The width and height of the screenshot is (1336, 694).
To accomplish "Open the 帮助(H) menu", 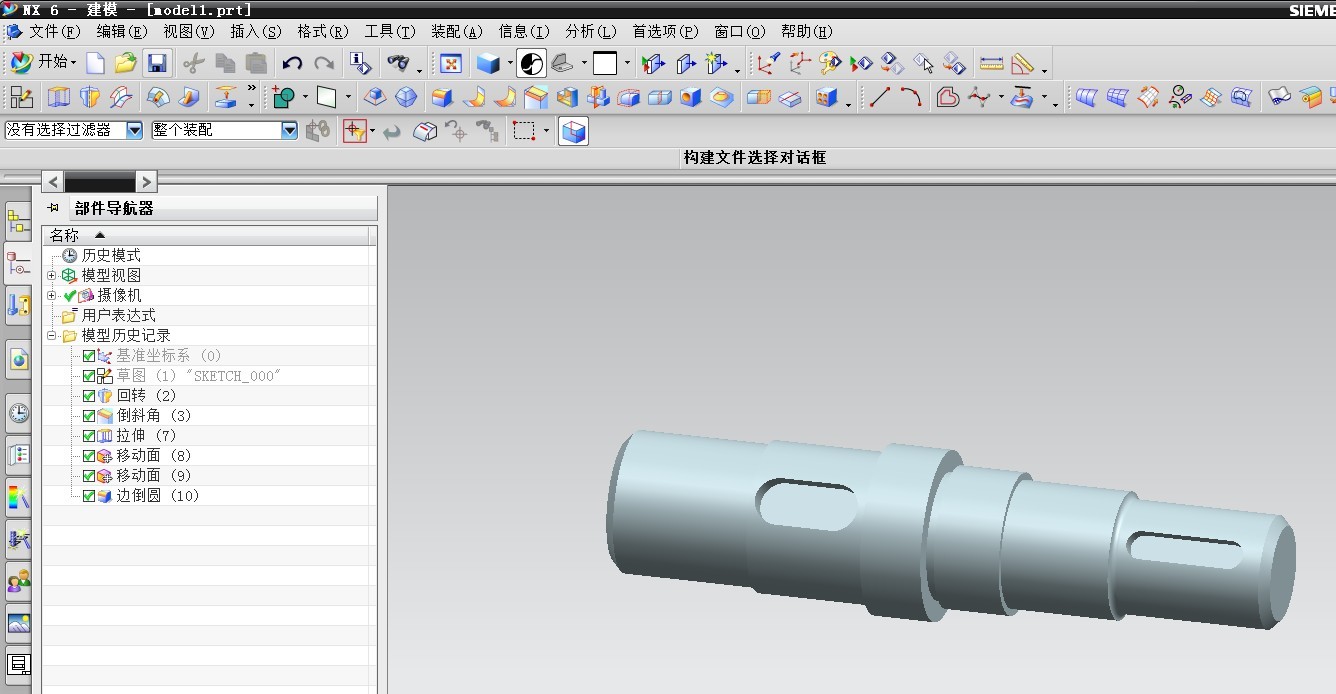I will [807, 32].
